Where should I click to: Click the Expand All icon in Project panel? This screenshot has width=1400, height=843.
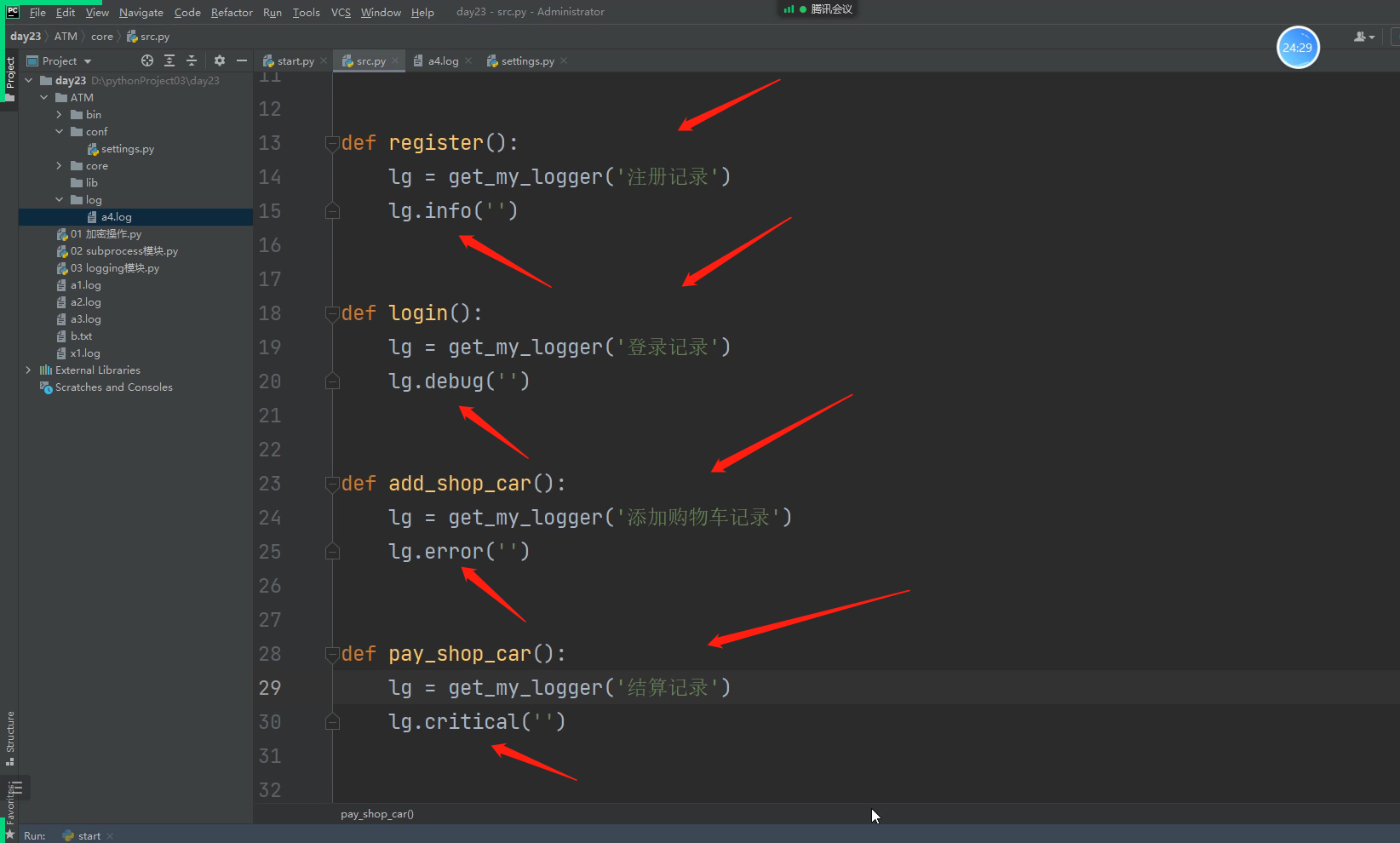pyautogui.click(x=169, y=60)
